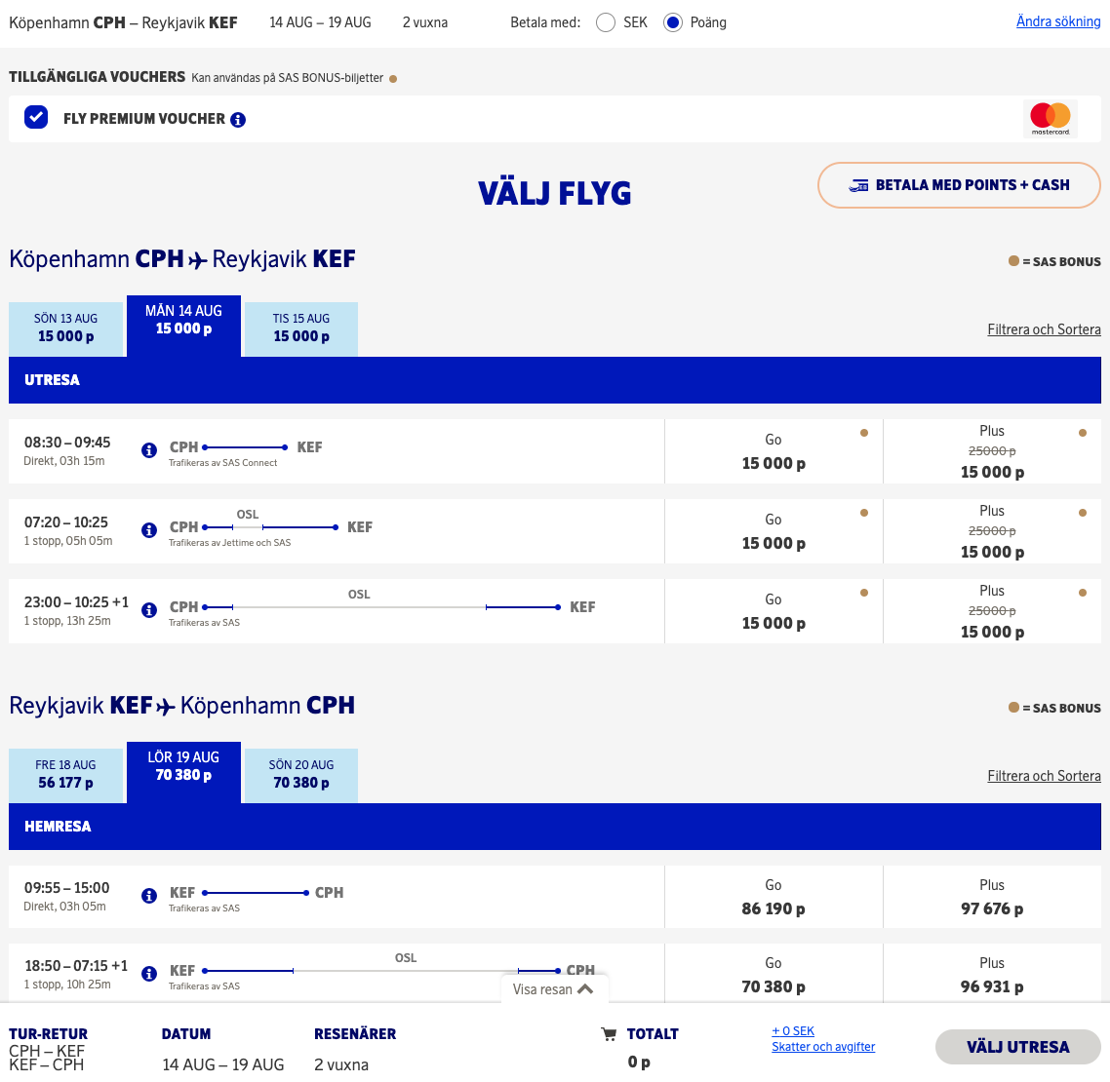Click the + 0 SEK link
The width and height of the screenshot is (1110, 1082).
[793, 1031]
